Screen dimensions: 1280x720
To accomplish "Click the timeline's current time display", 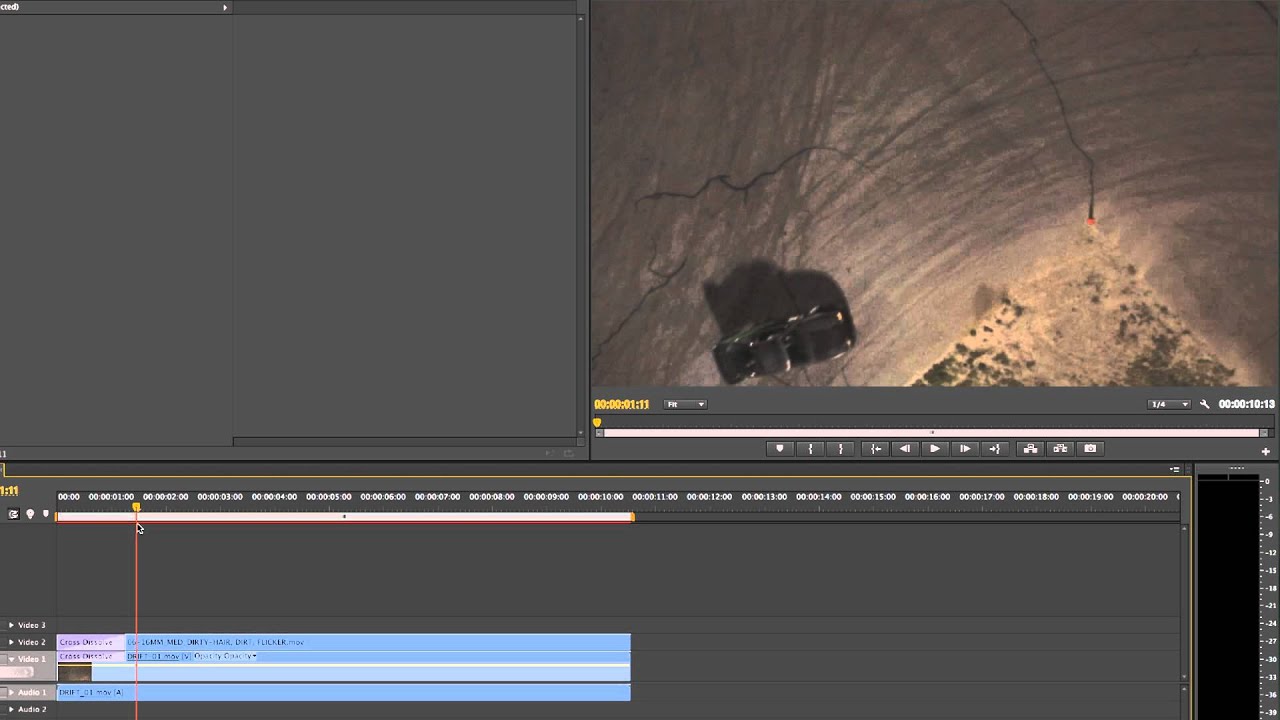I will coord(9,491).
